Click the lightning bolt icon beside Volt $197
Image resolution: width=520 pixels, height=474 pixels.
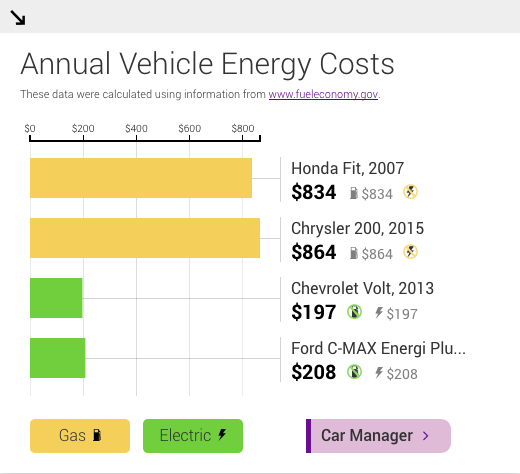(379, 313)
